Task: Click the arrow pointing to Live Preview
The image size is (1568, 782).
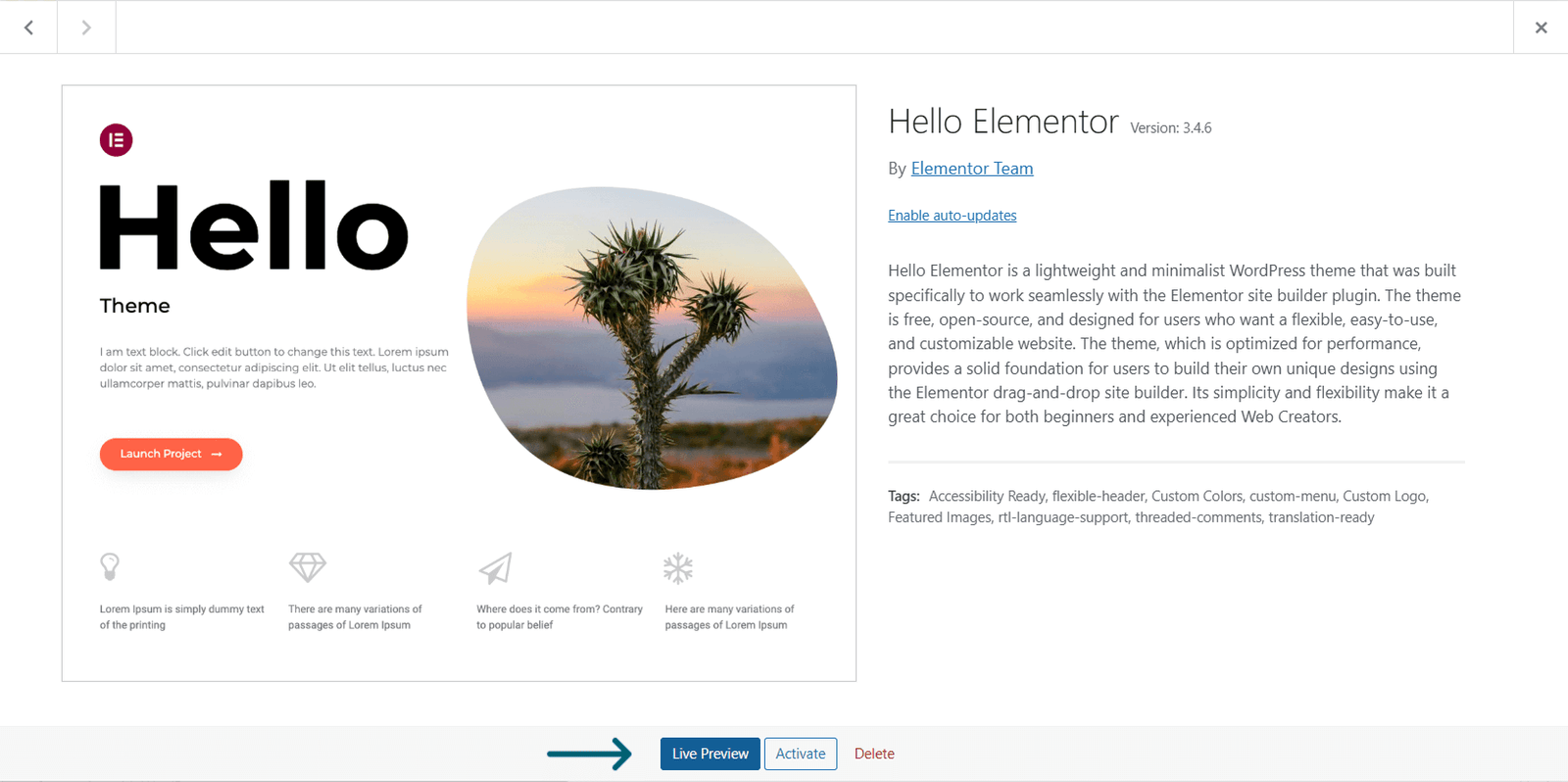Action: click(x=590, y=754)
